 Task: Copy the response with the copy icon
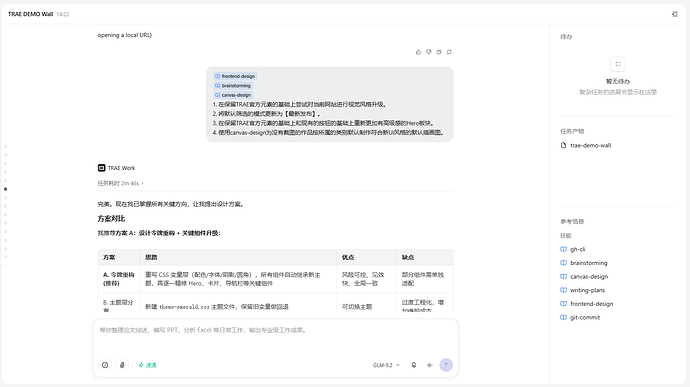click(x=439, y=52)
